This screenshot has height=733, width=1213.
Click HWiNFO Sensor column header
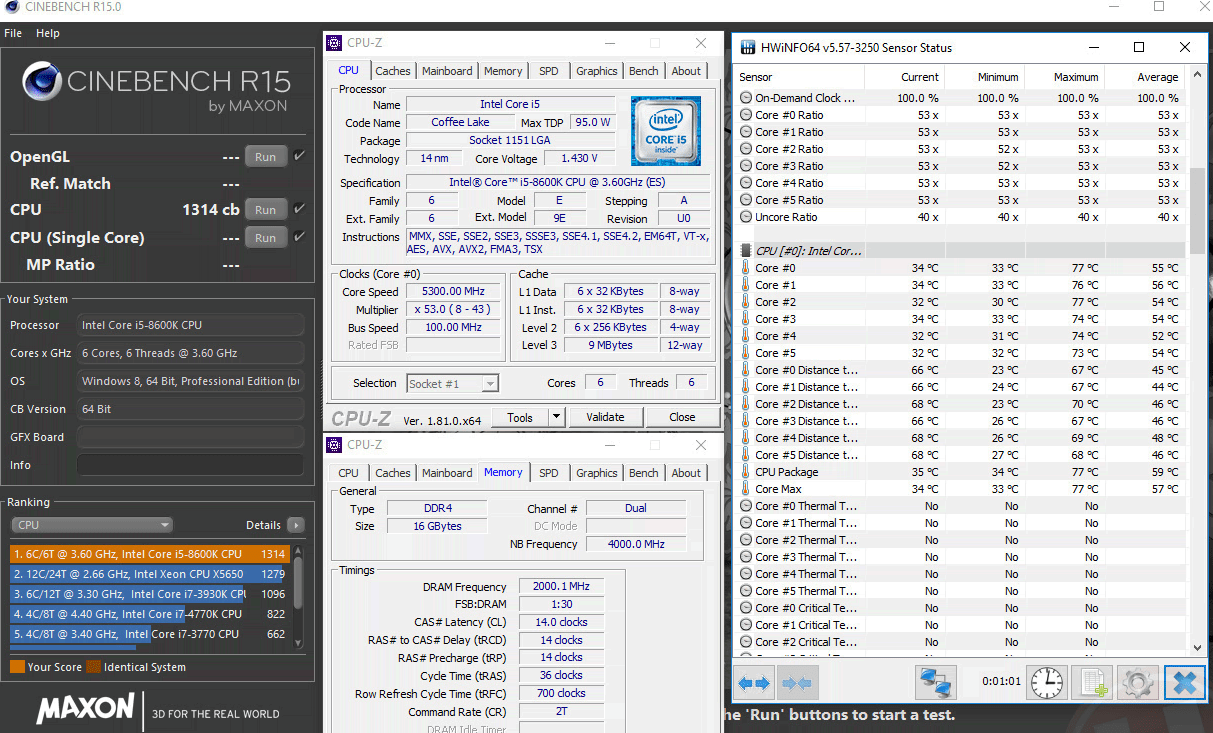pos(799,77)
